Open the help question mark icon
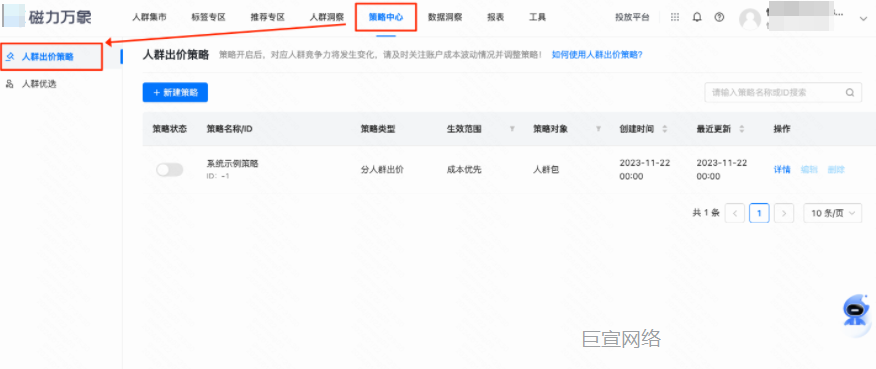876x369 pixels. pyautogui.click(x=720, y=17)
